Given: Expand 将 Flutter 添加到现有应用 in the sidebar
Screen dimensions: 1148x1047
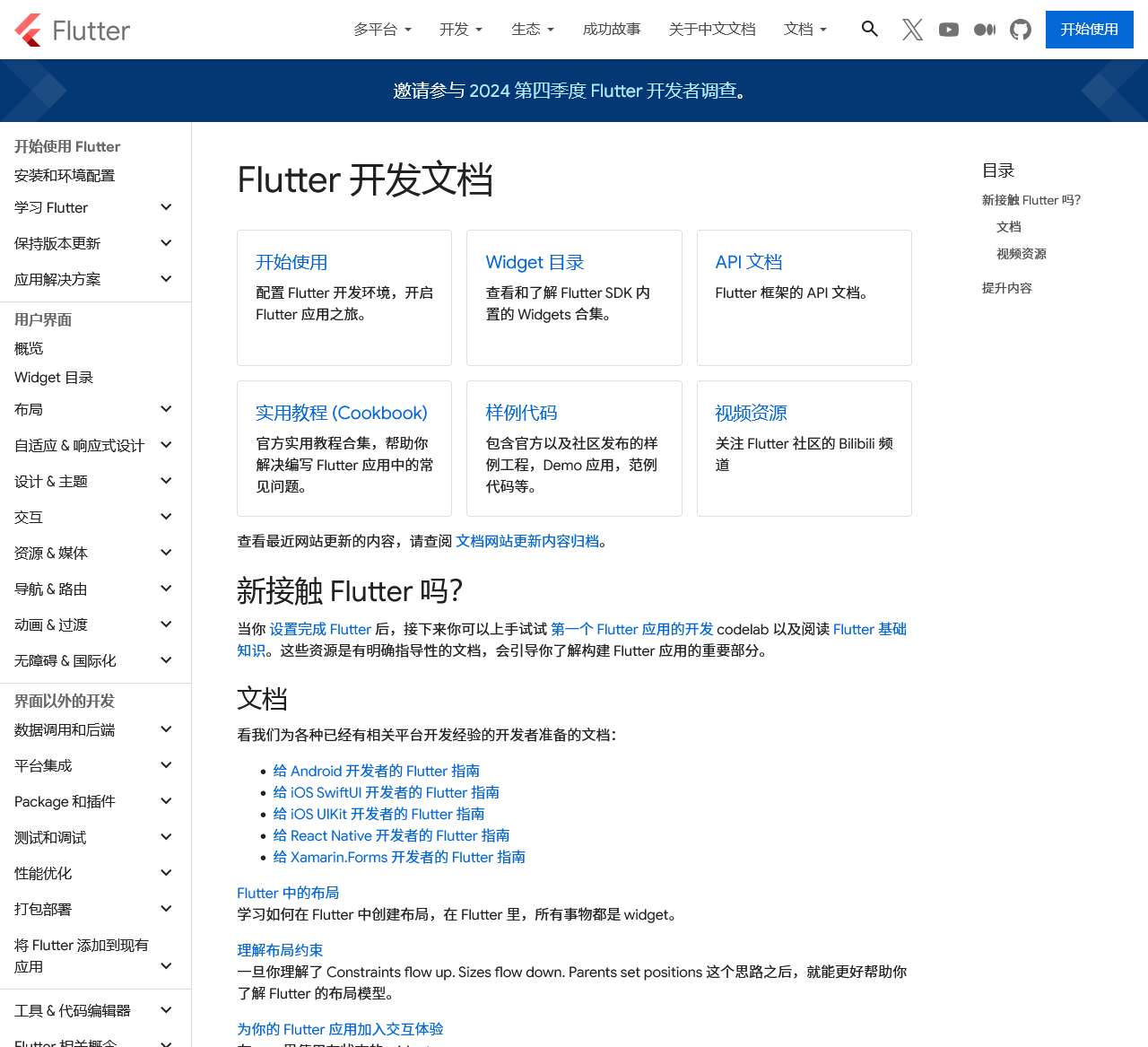Looking at the screenshot, I should coord(94,955).
